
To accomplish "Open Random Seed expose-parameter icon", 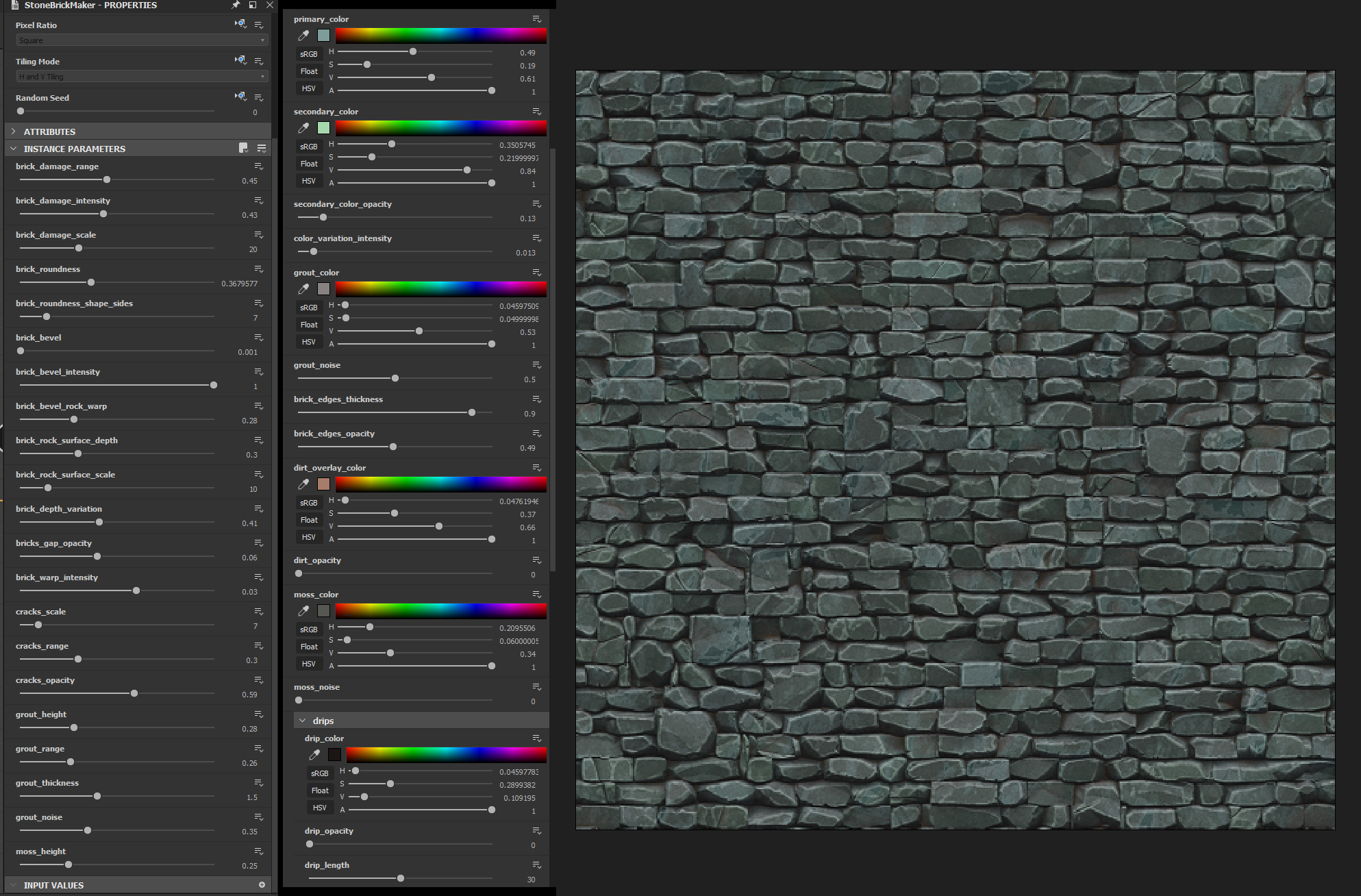I will 240,97.
